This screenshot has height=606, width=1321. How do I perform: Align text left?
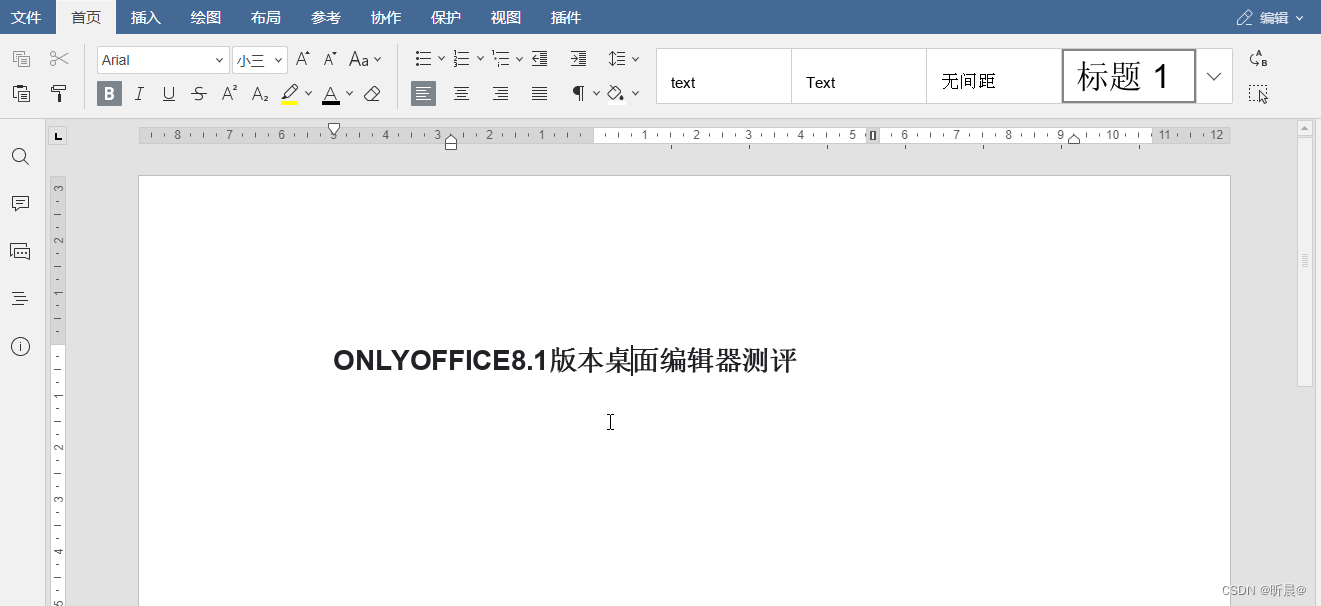[423, 94]
